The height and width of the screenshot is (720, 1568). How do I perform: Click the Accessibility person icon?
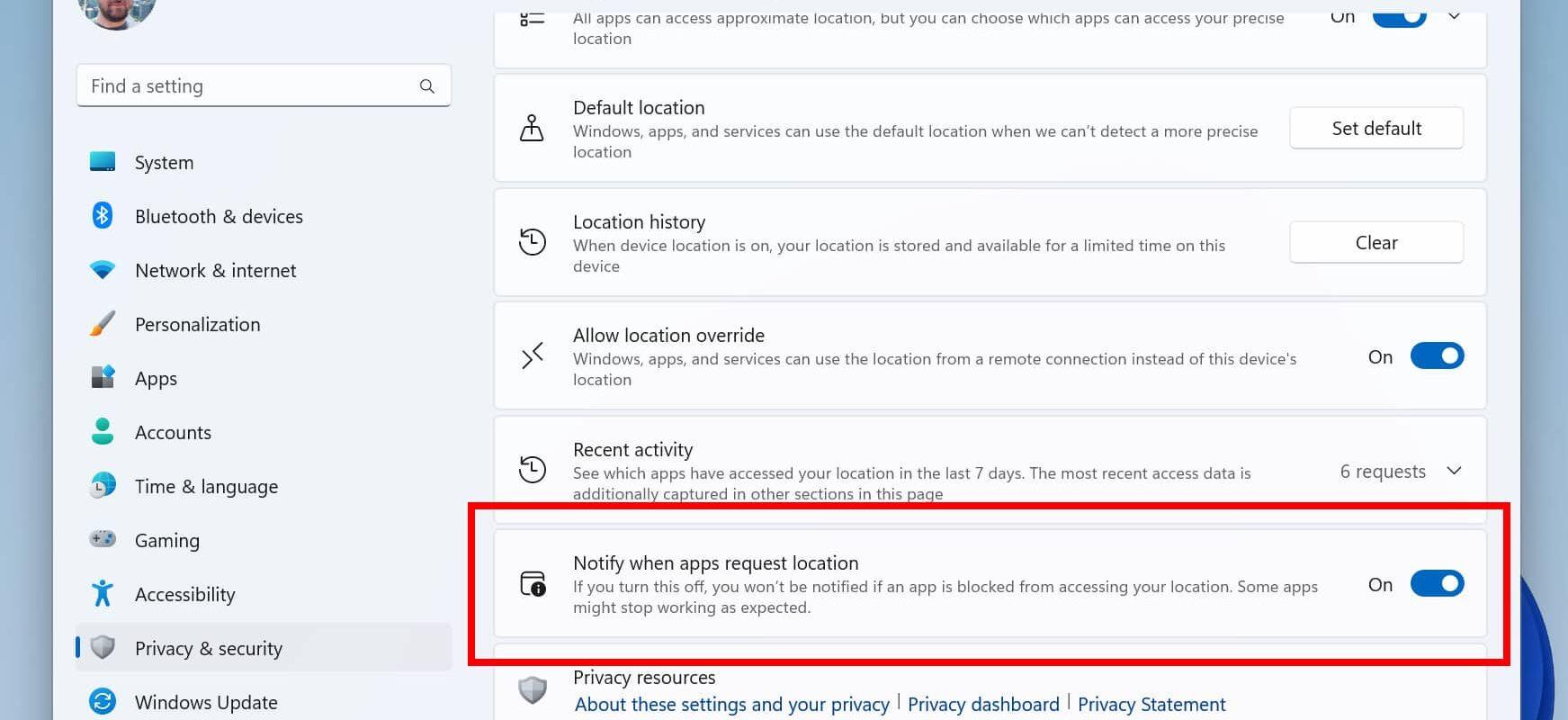click(102, 594)
